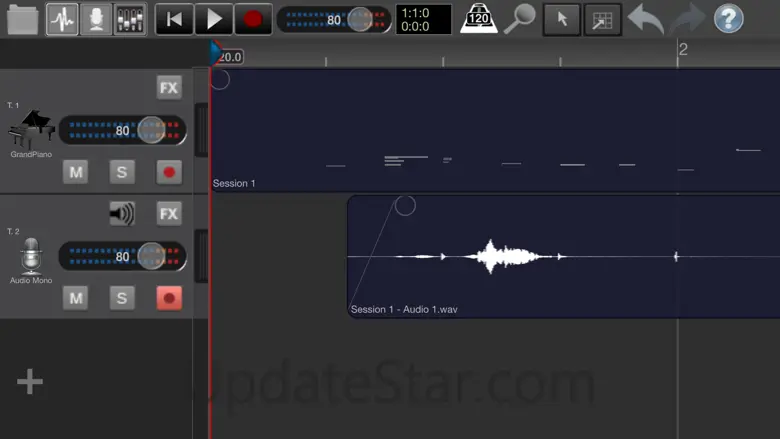The image size is (780, 439).
Task: Click the Audio Mono microphone icon
Action: (x=31, y=256)
